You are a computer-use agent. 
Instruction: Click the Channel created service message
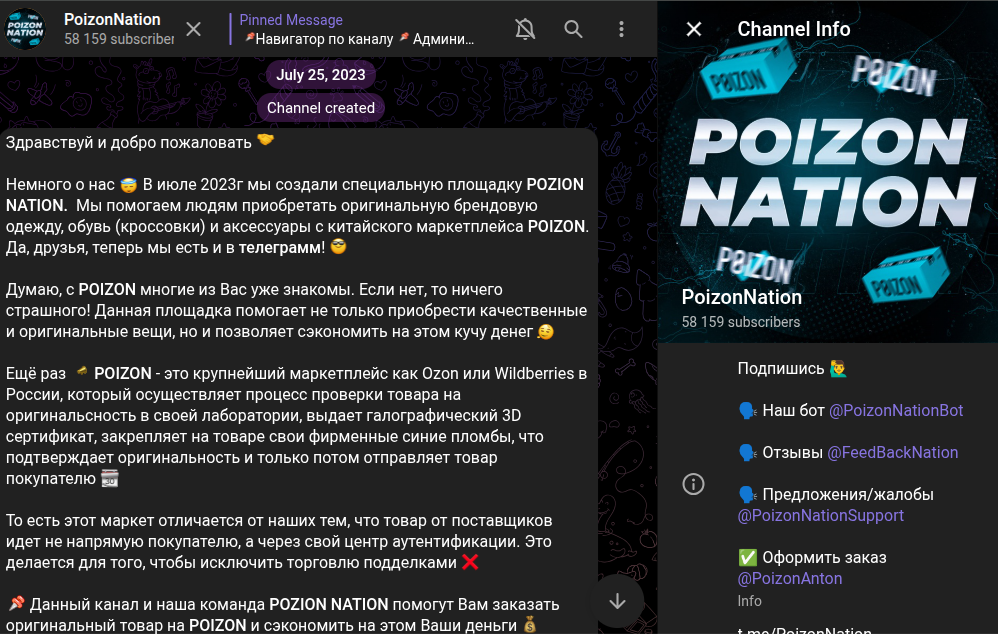[321, 108]
